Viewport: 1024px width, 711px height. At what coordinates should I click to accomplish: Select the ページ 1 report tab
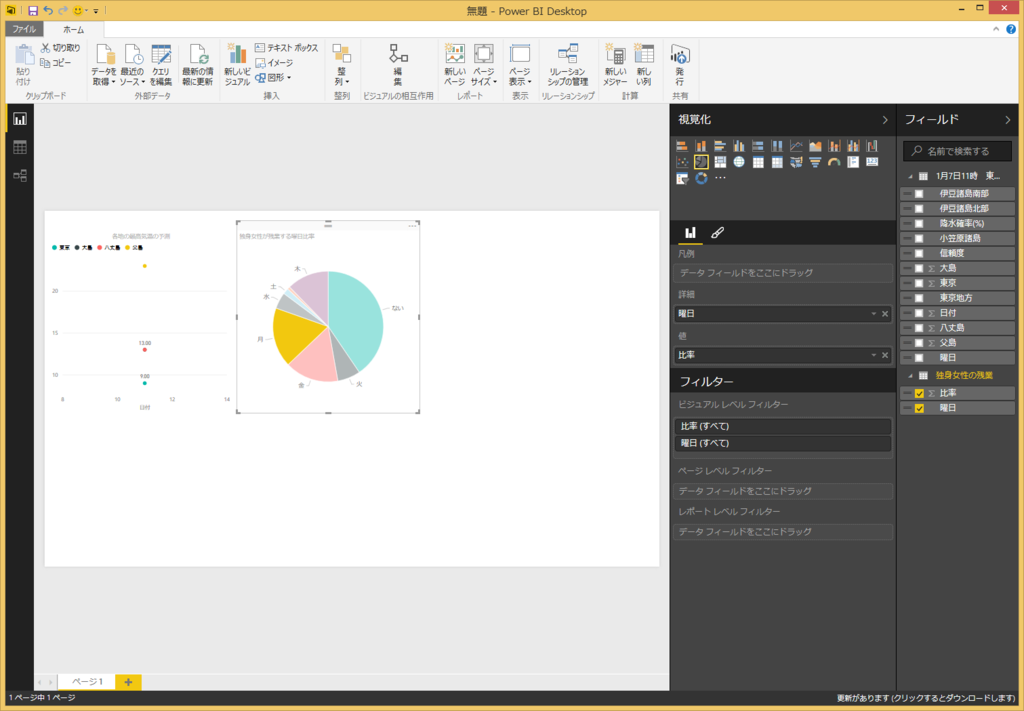click(x=87, y=682)
